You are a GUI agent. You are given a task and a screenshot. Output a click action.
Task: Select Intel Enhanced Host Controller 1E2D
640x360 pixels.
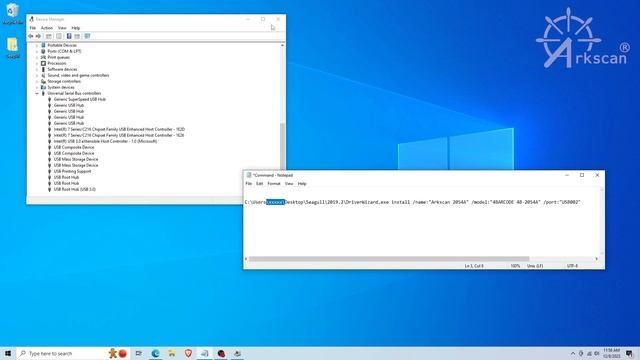(119, 129)
